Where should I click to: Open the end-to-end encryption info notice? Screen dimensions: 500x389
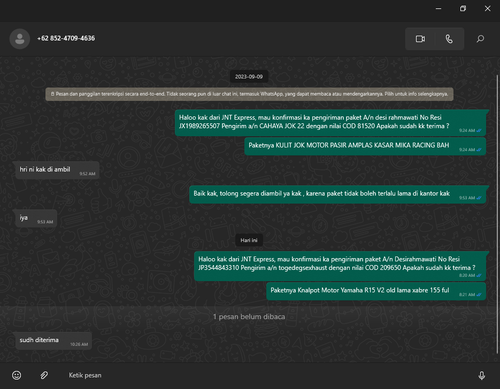(249, 94)
